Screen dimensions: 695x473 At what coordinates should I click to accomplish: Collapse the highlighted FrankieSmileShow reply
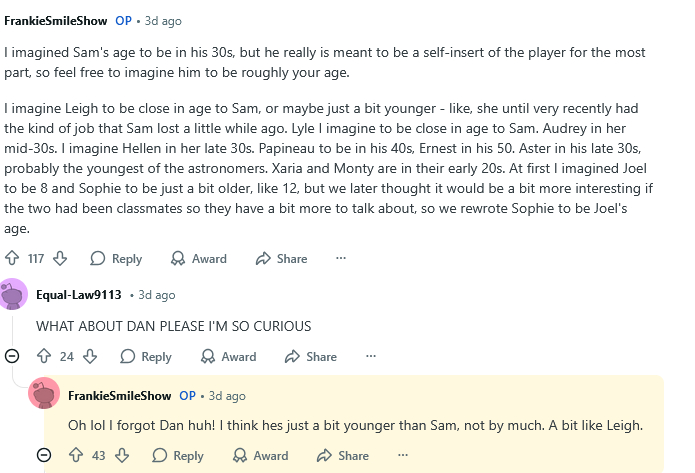click(44, 455)
